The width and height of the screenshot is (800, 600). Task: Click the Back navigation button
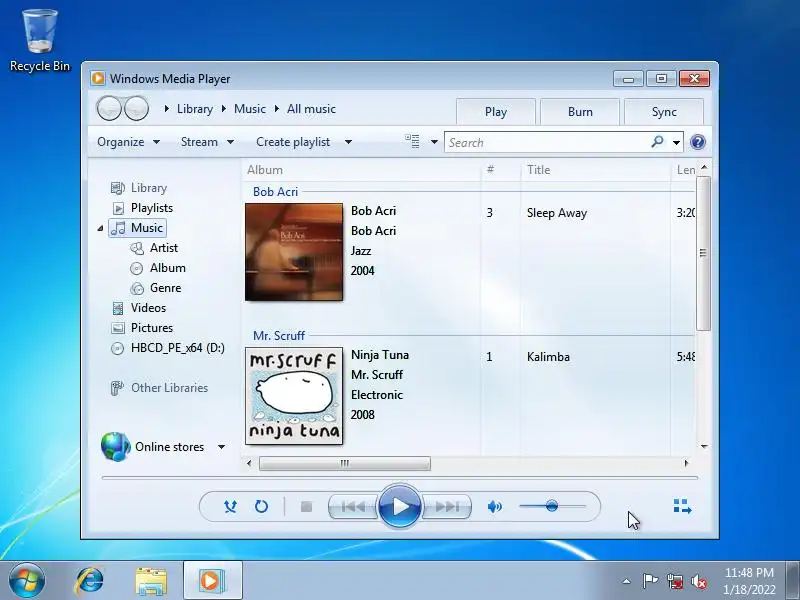click(109, 108)
